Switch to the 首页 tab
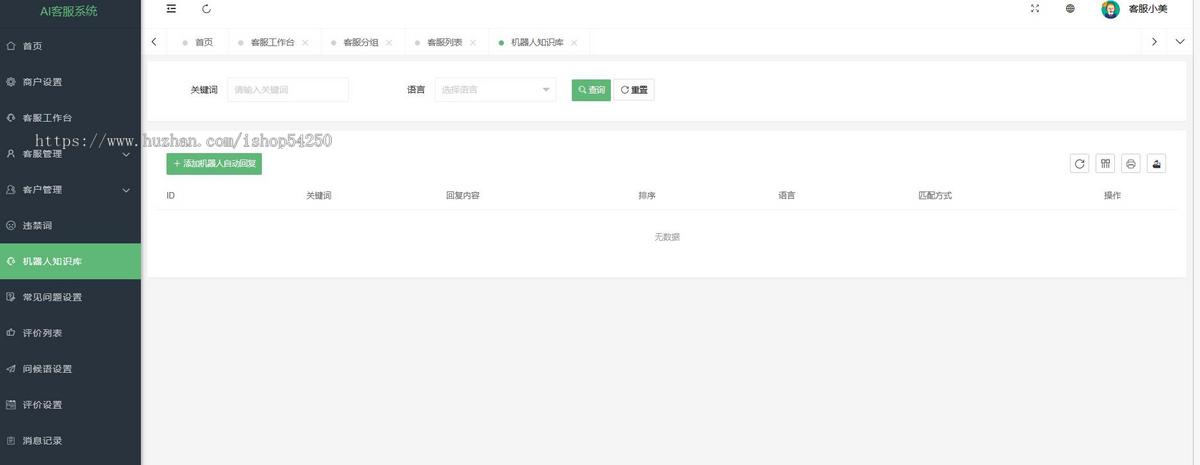This screenshot has height=465, width=1200. click(198, 42)
